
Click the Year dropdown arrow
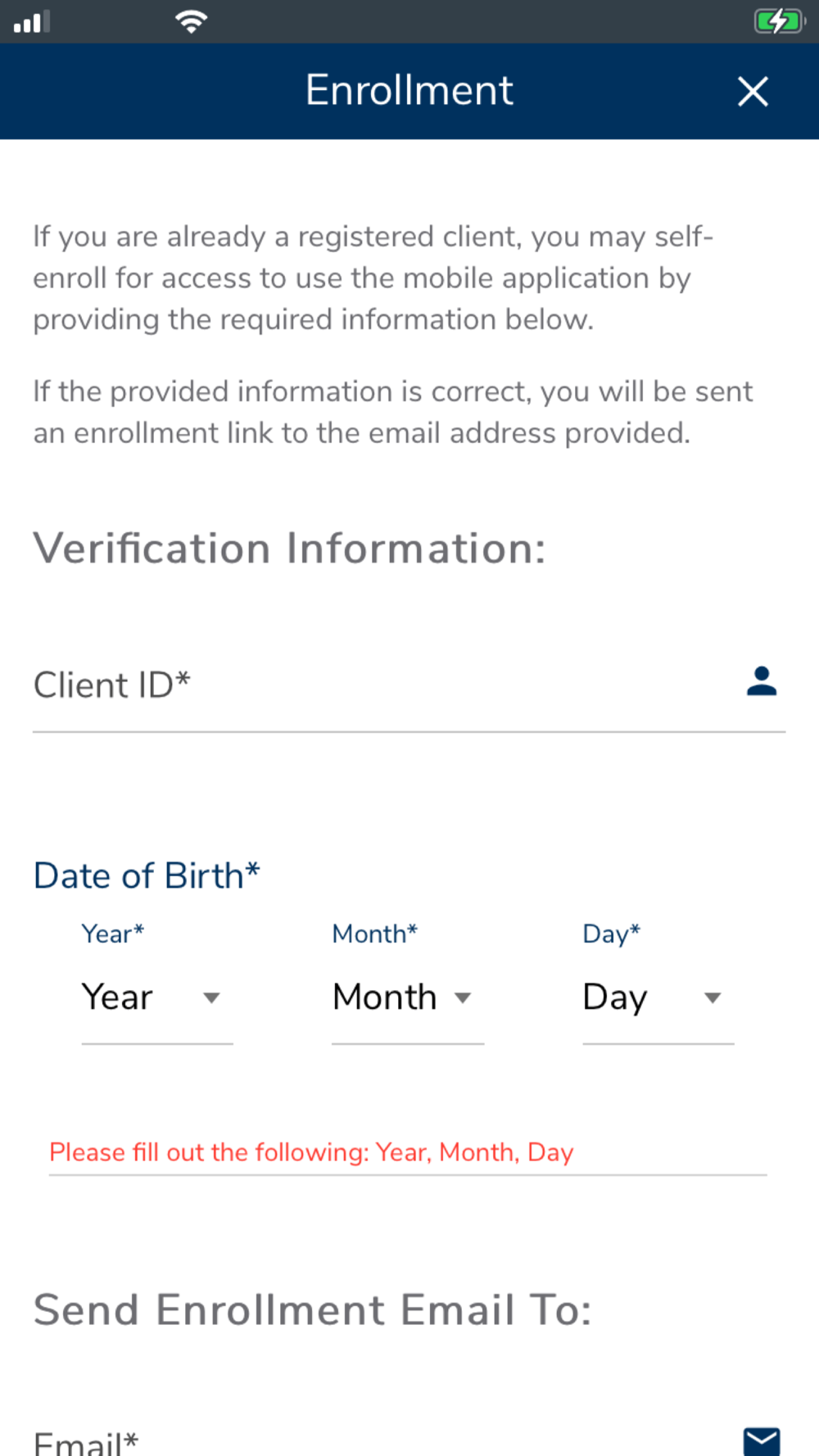point(211,997)
